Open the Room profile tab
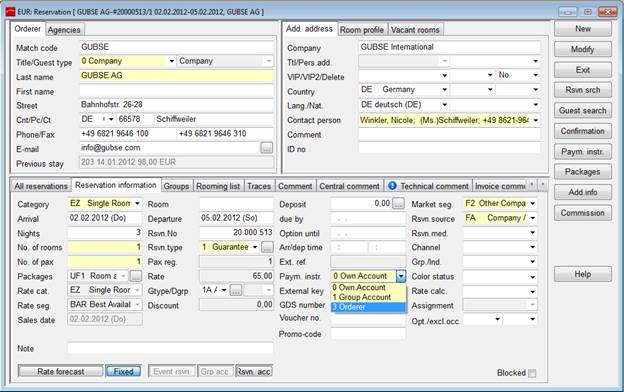624x392 pixels. [x=362, y=30]
